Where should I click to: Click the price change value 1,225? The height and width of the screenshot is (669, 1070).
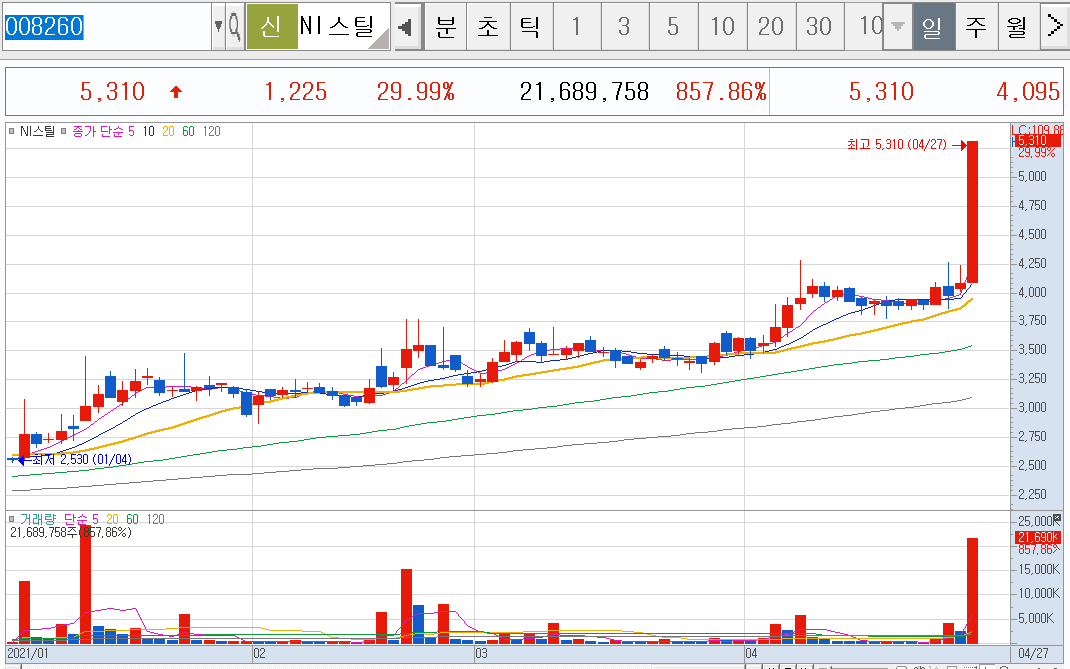click(x=295, y=91)
